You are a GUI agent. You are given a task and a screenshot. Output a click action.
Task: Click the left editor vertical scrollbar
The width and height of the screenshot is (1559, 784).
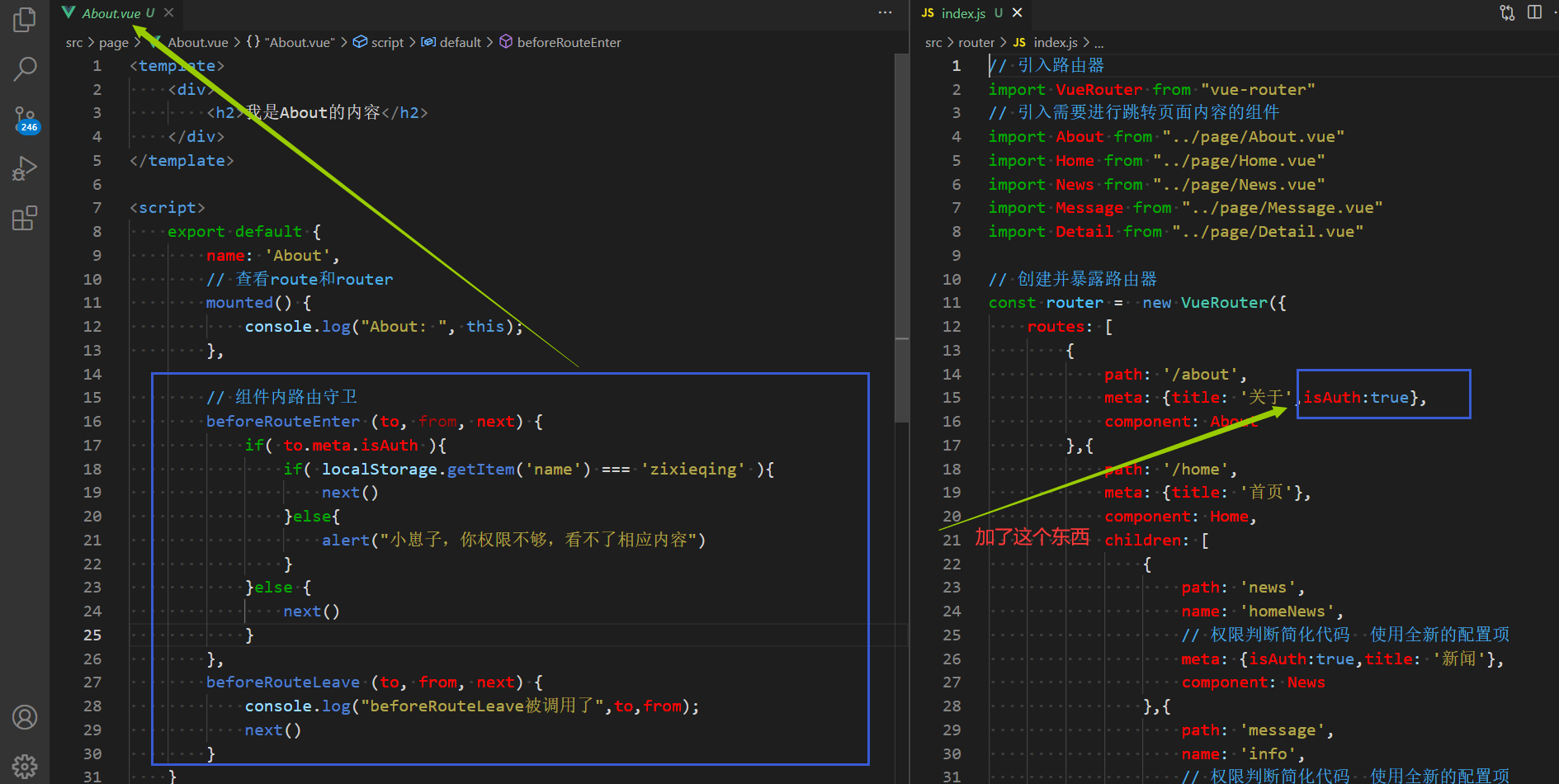[902, 239]
